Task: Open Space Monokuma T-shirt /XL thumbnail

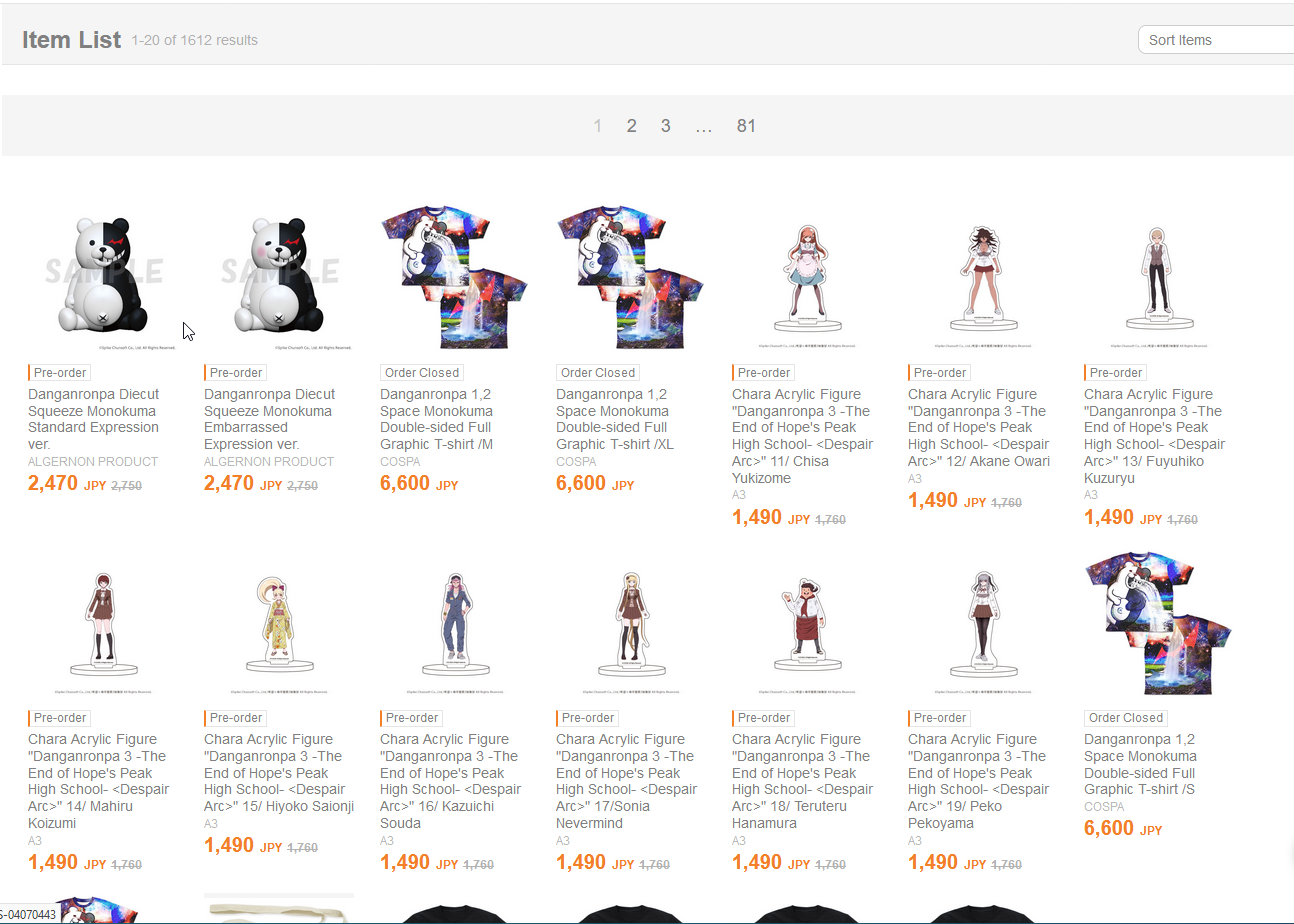Action: pyautogui.click(x=631, y=276)
